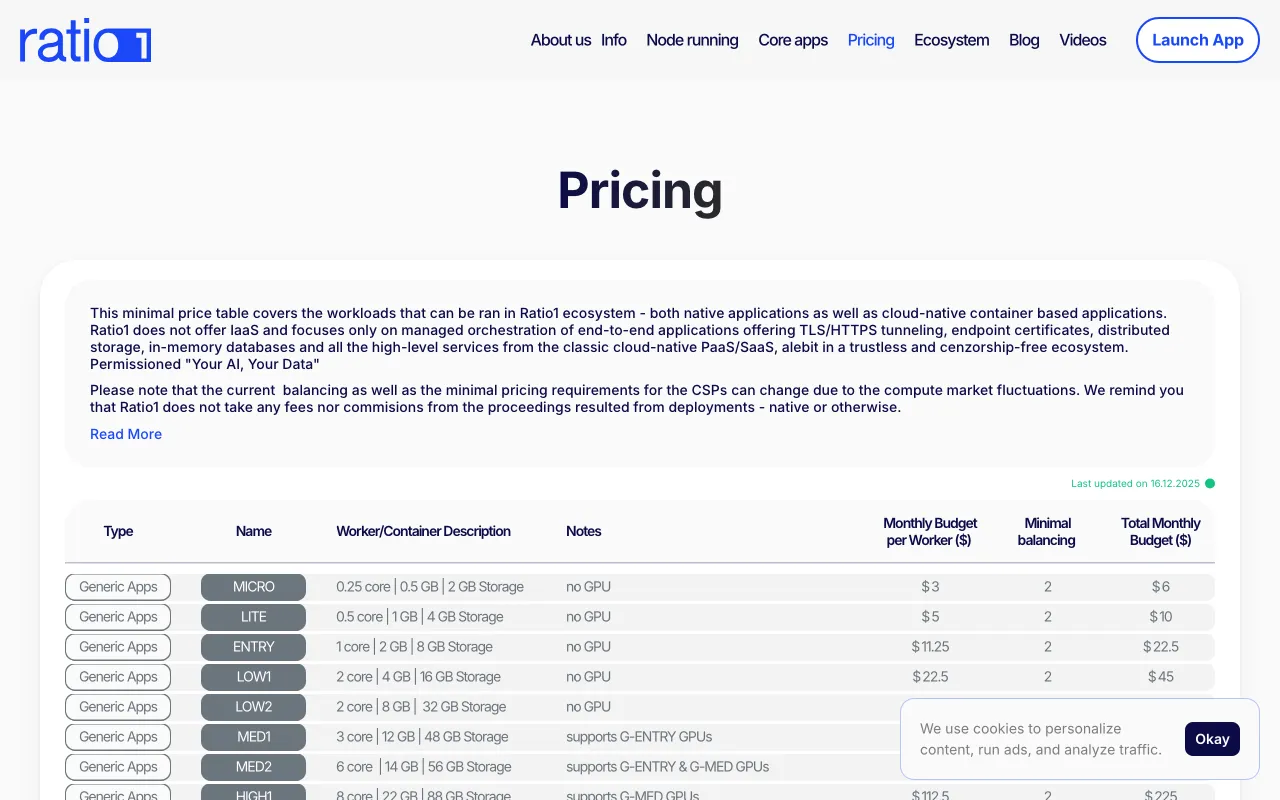Screen dimensions: 1280x800
Task: Open the About us menu item
Action: coord(560,40)
